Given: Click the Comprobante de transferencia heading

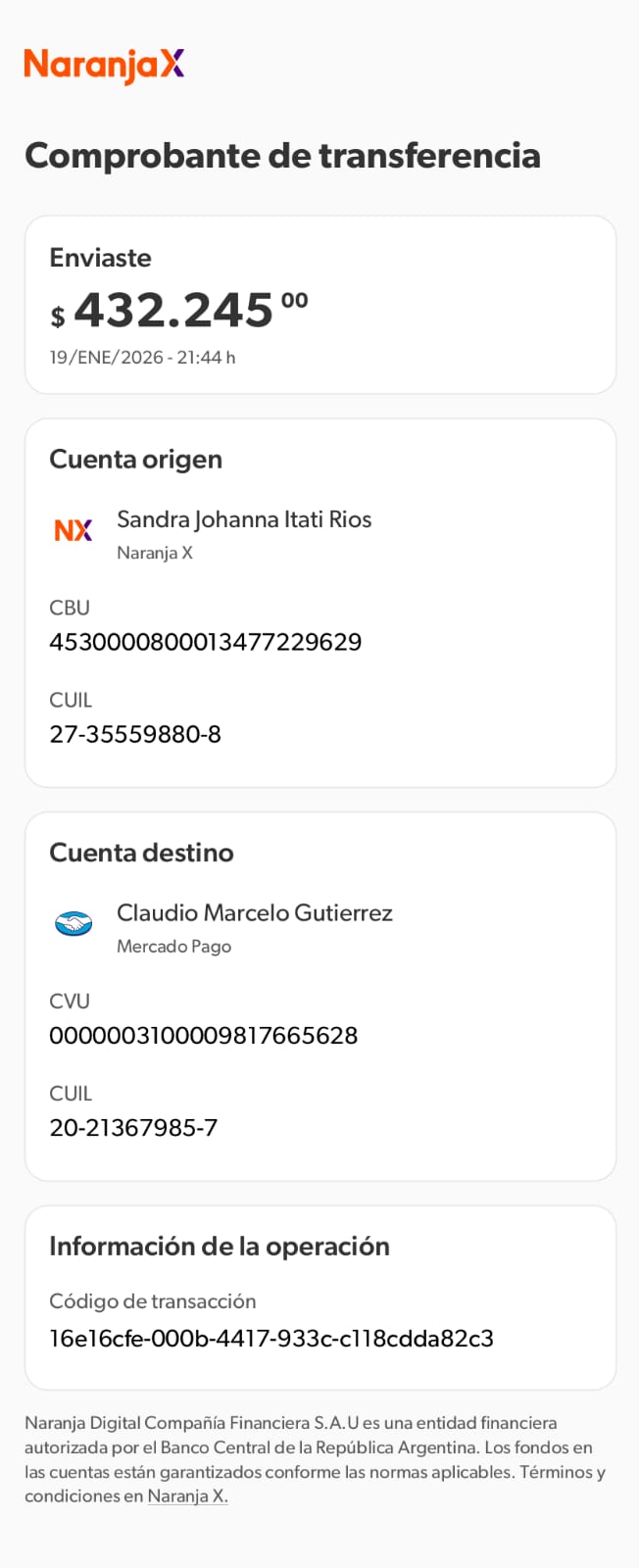Looking at the screenshot, I should 282,155.
